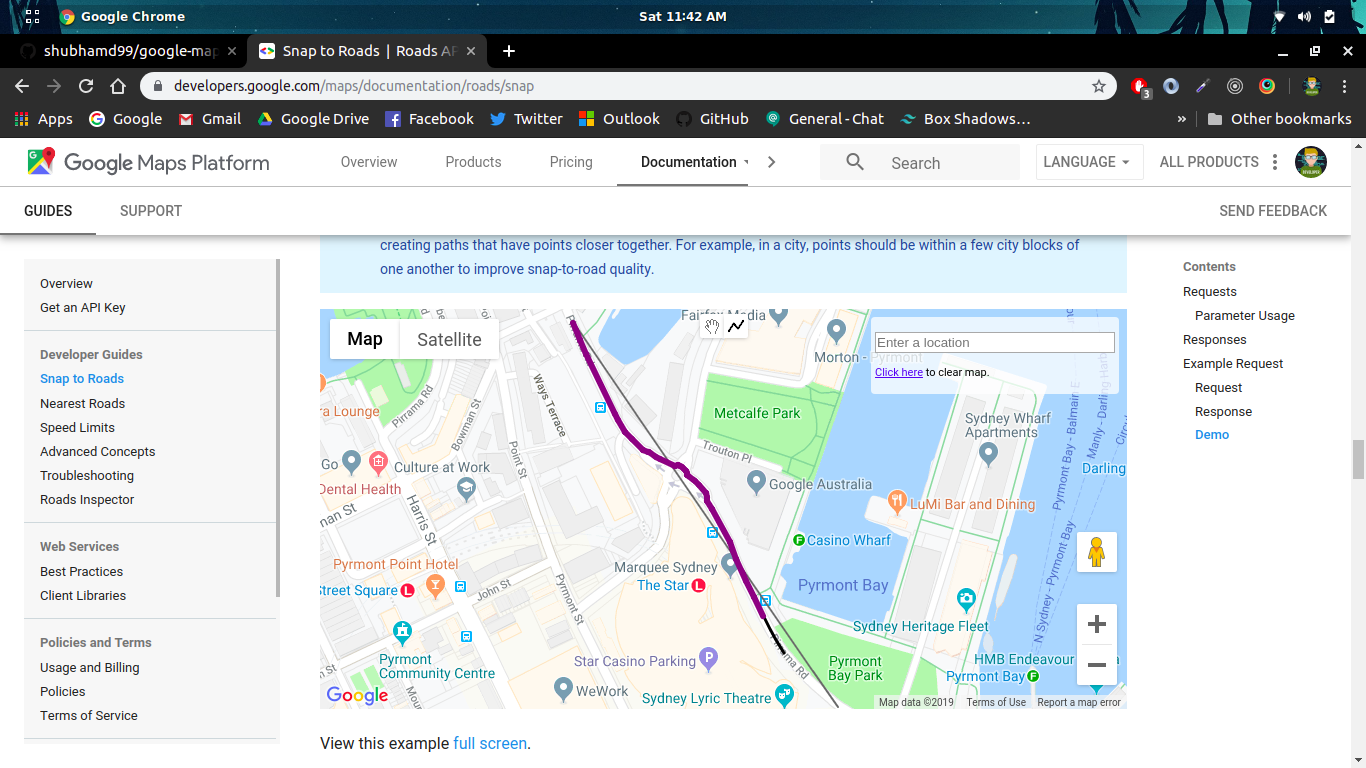Expand the Documentation dropdown arrow
This screenshot has height=768, width=1366.
click(746, 162)
